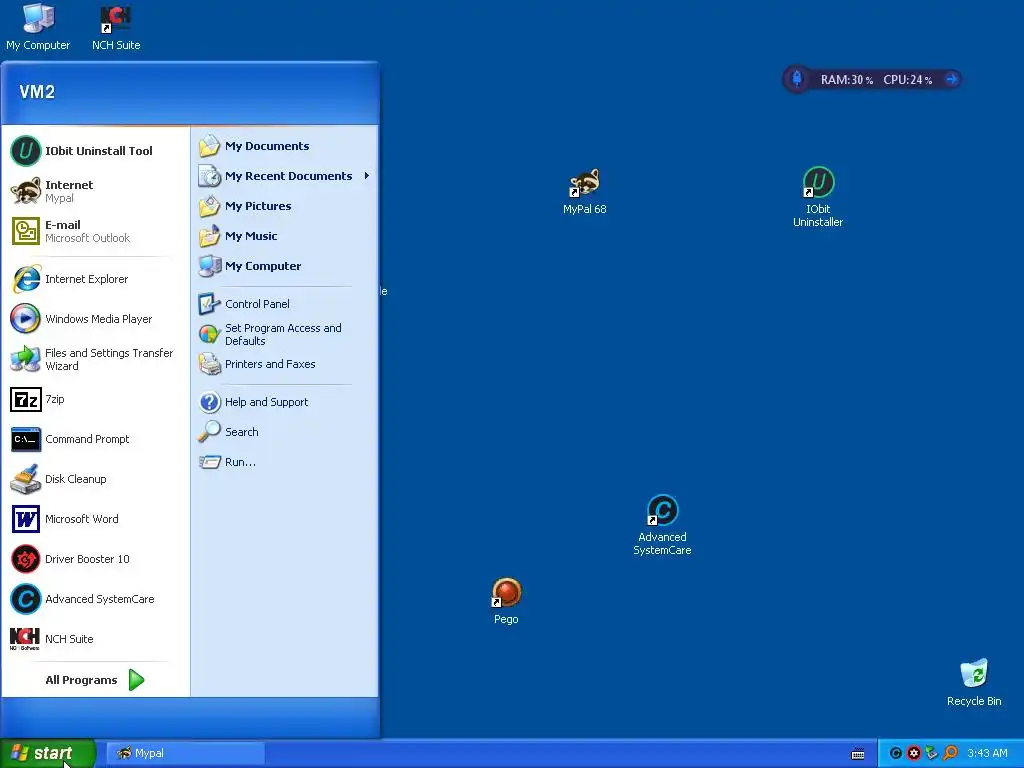
Task: Click RAM:30% reading on widget
Action: tap(846, 80)
